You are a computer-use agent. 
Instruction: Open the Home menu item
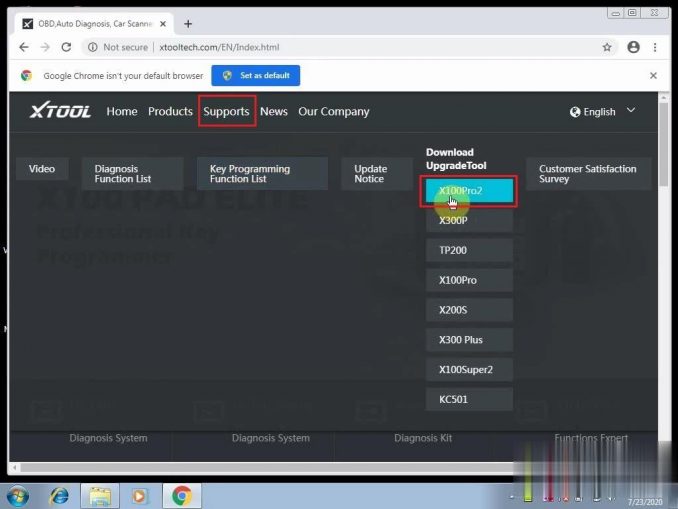(x=122, y=112)
